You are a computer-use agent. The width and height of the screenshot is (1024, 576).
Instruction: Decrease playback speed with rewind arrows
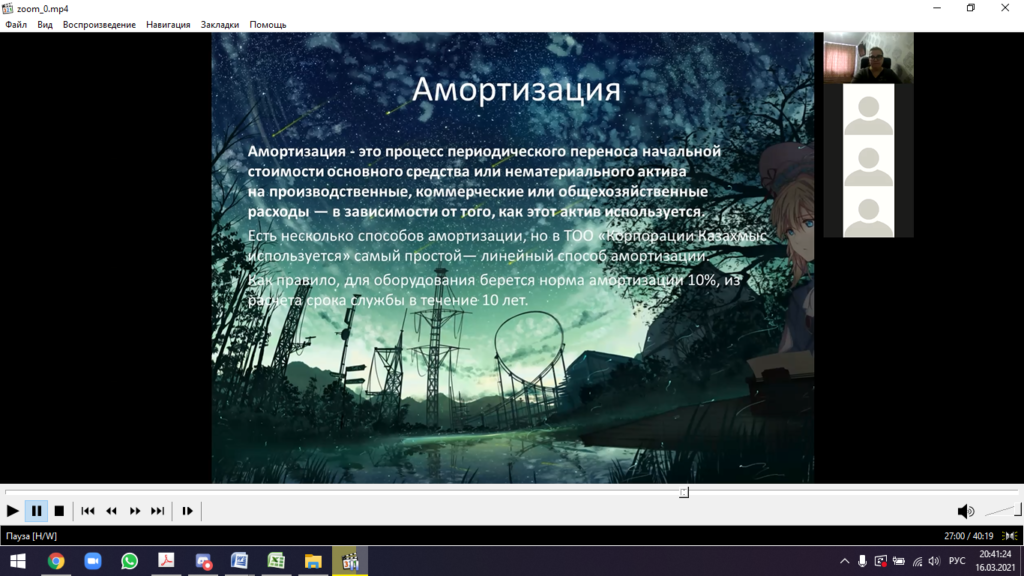pos(112,511)
